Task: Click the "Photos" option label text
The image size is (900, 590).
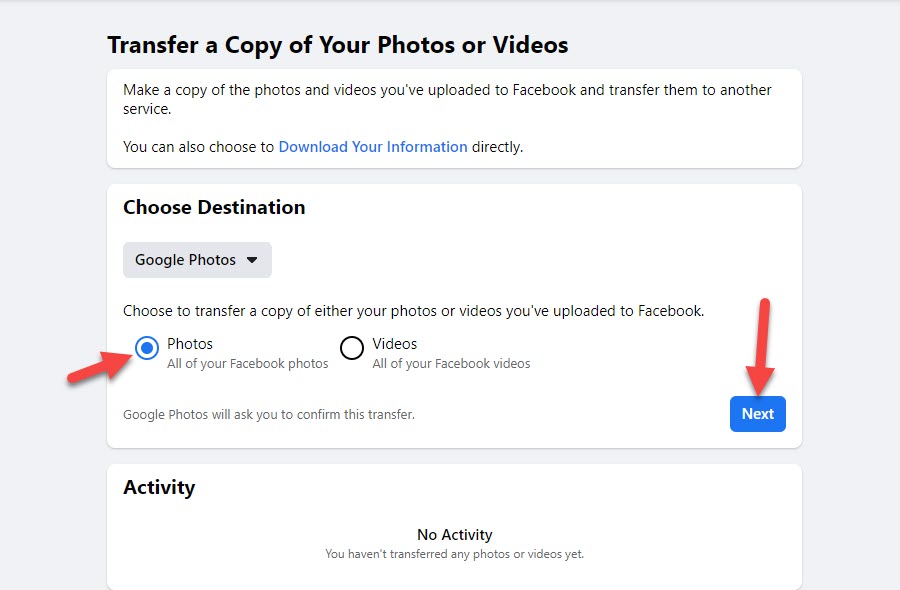Action: [190, 344]
